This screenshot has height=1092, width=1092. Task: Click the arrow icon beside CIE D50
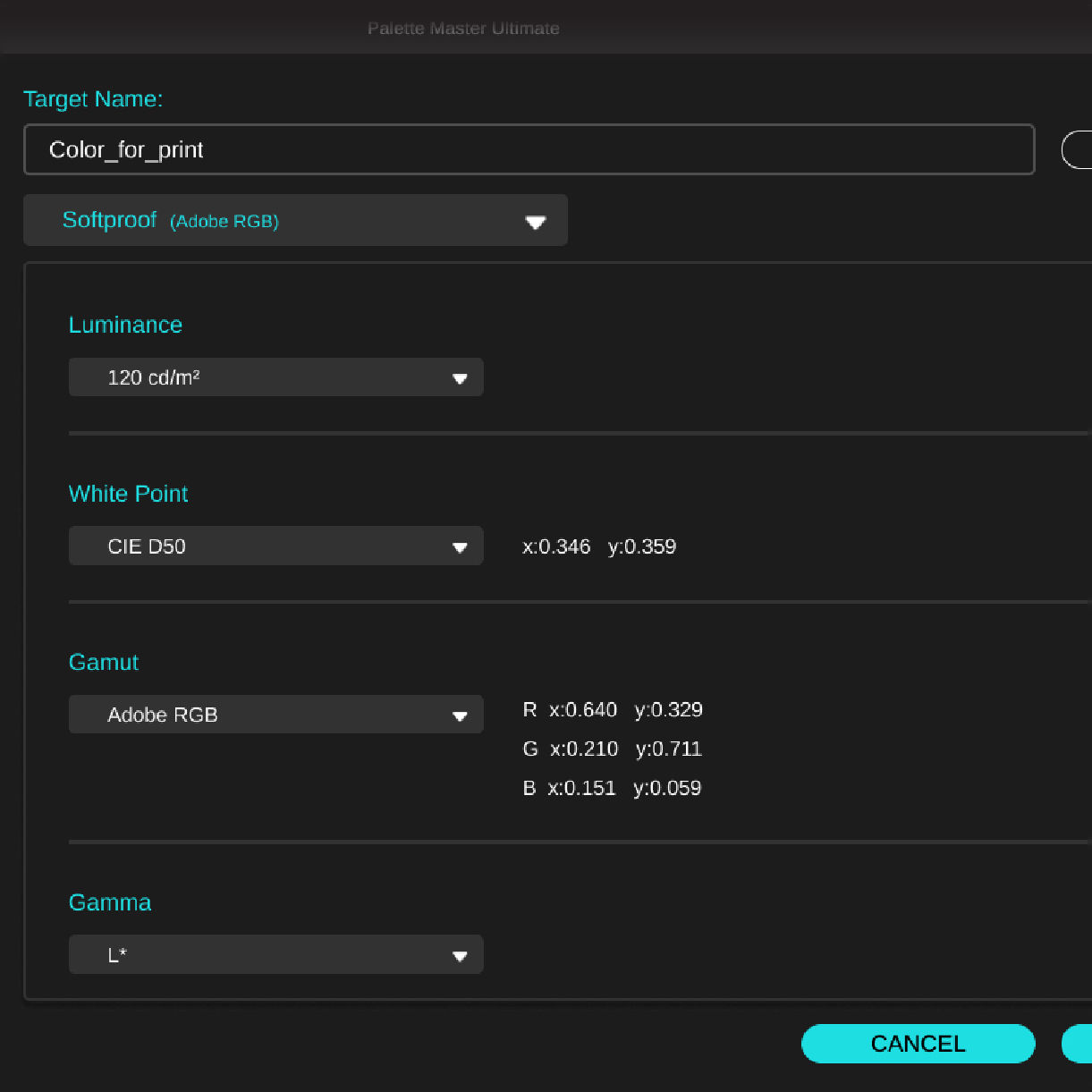point(460,547)
